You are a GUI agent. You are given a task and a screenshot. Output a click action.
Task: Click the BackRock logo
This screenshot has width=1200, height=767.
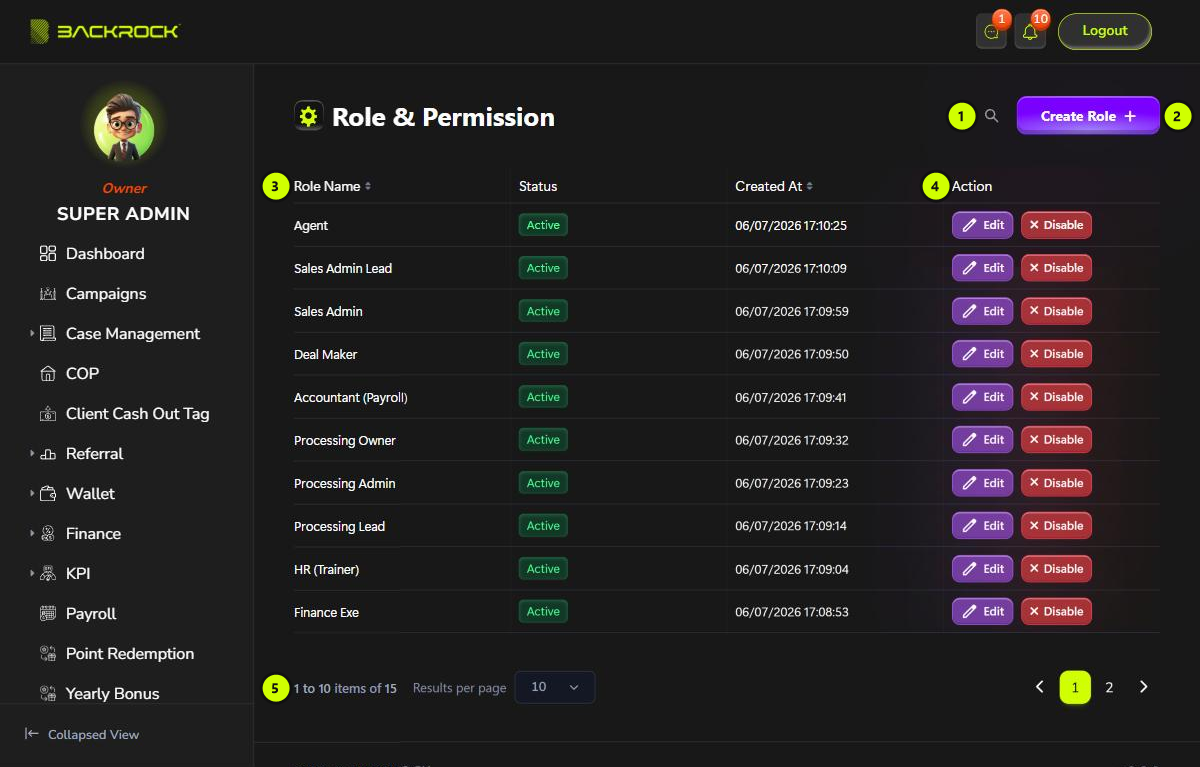pyautogui.click(x=104, y=32)
